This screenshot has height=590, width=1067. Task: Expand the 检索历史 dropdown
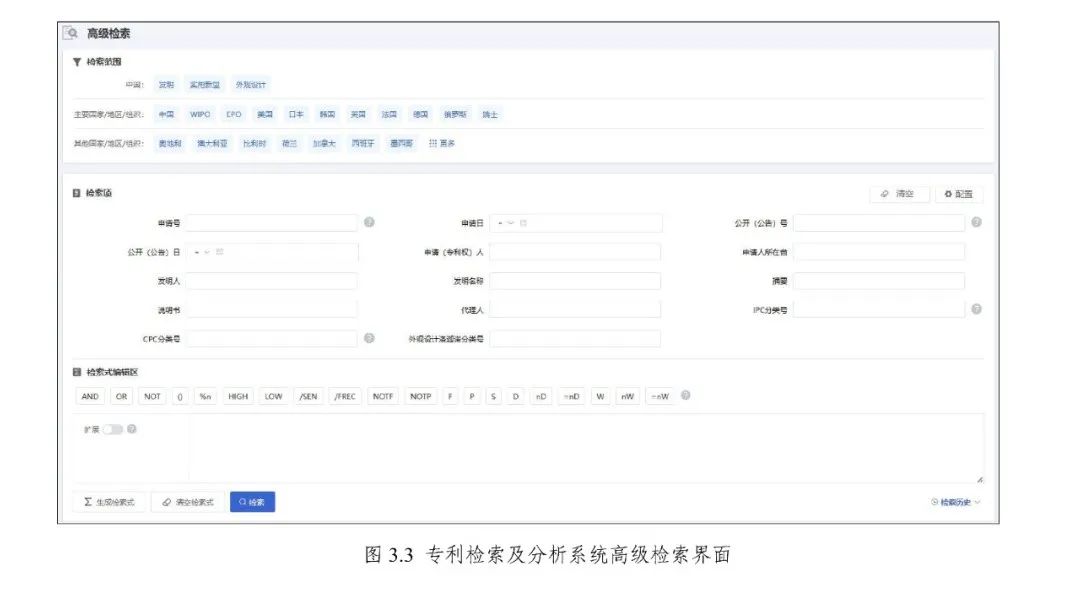pos(955,502)
